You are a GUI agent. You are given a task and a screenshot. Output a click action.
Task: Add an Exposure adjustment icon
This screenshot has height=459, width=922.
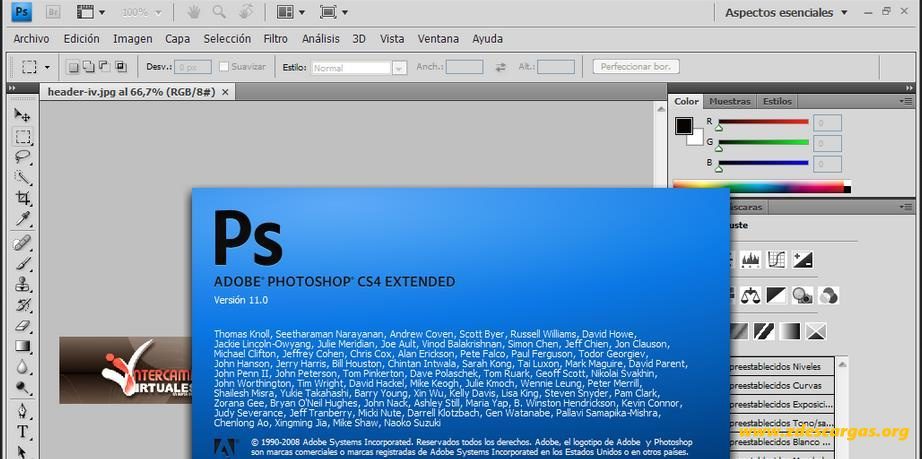pyautogui.click(x=803, y=259)
